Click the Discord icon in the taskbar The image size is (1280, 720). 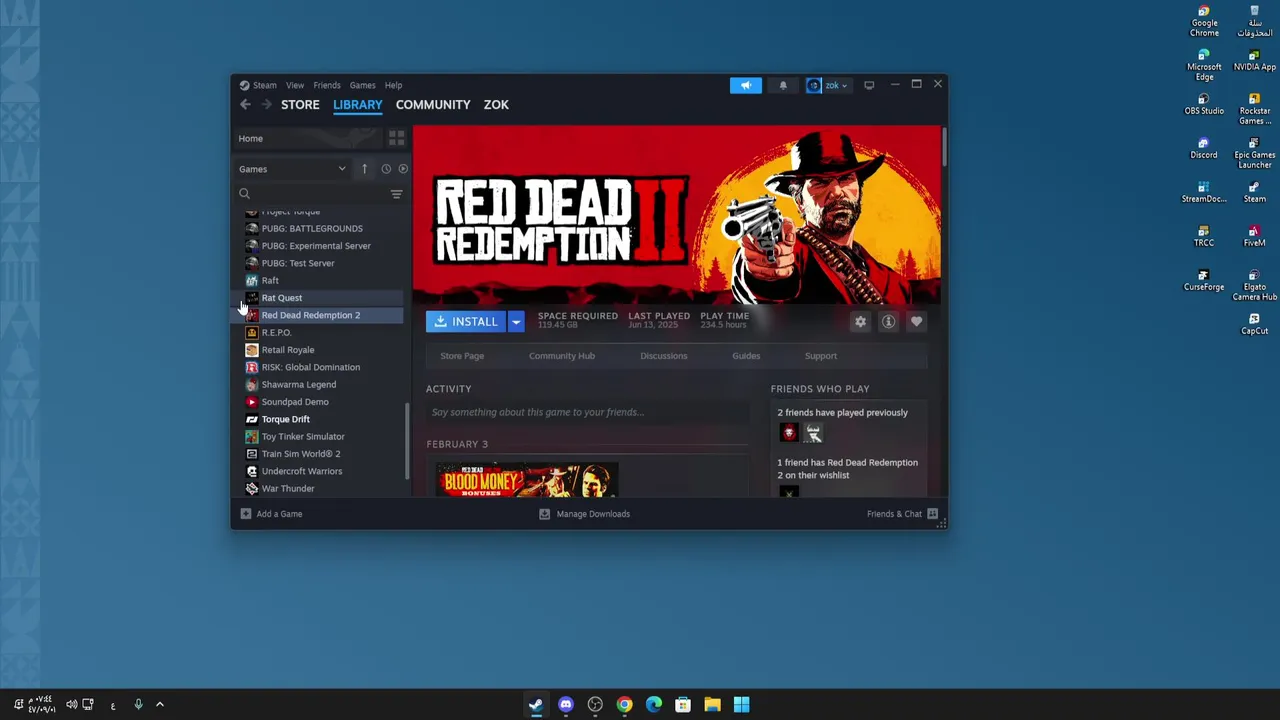click(x=566, y=705)
